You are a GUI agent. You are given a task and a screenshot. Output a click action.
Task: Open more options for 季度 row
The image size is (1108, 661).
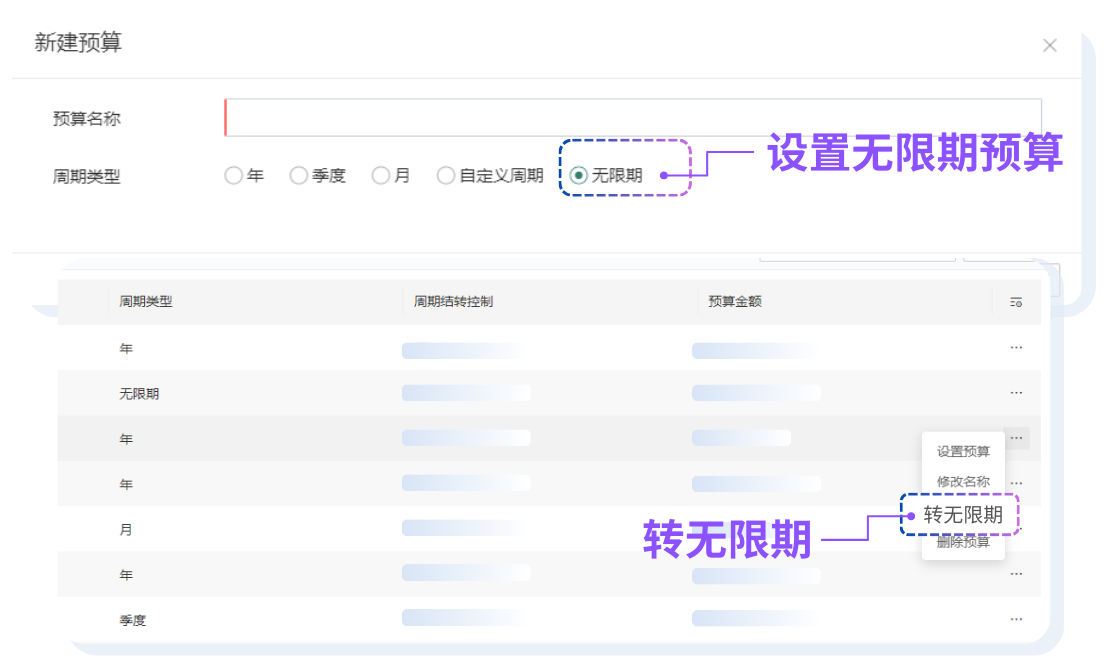1016,619
